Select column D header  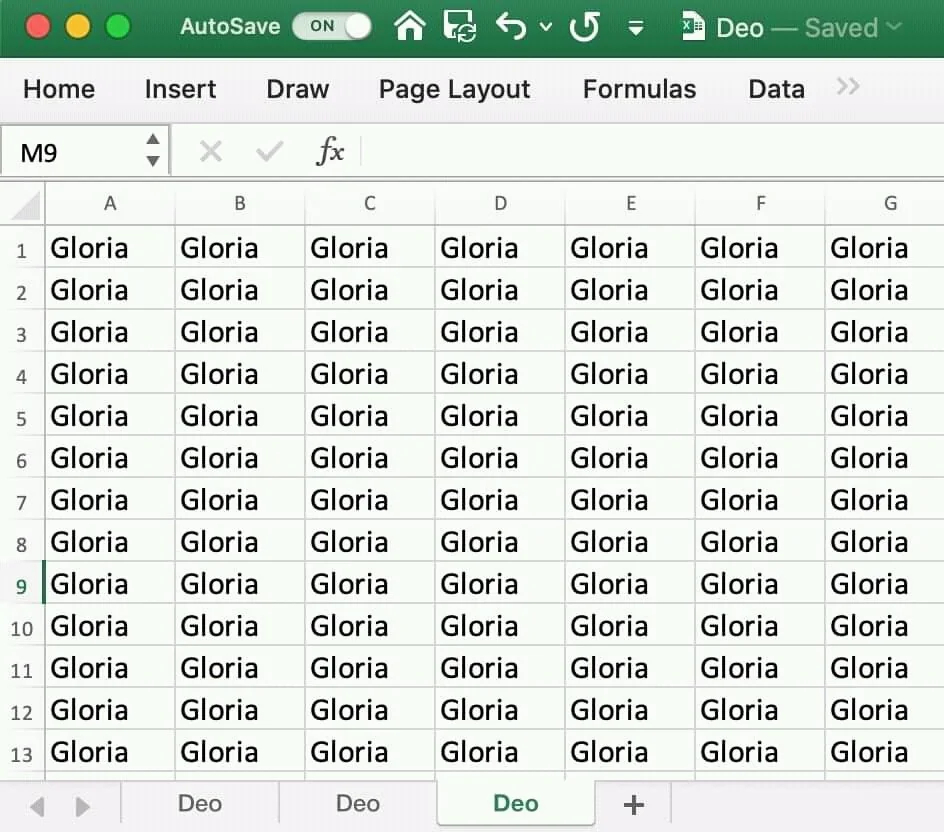[x=500, y=204]
